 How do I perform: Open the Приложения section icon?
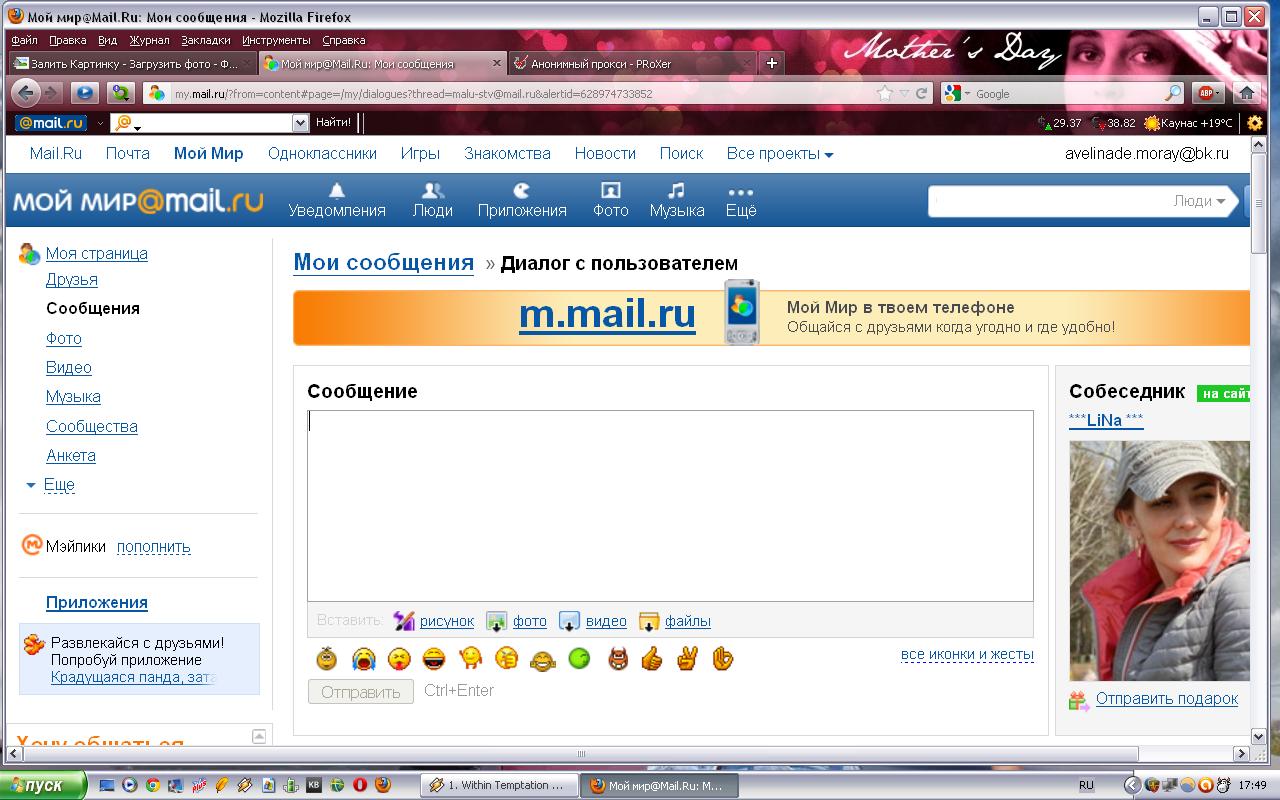(521, 190)
